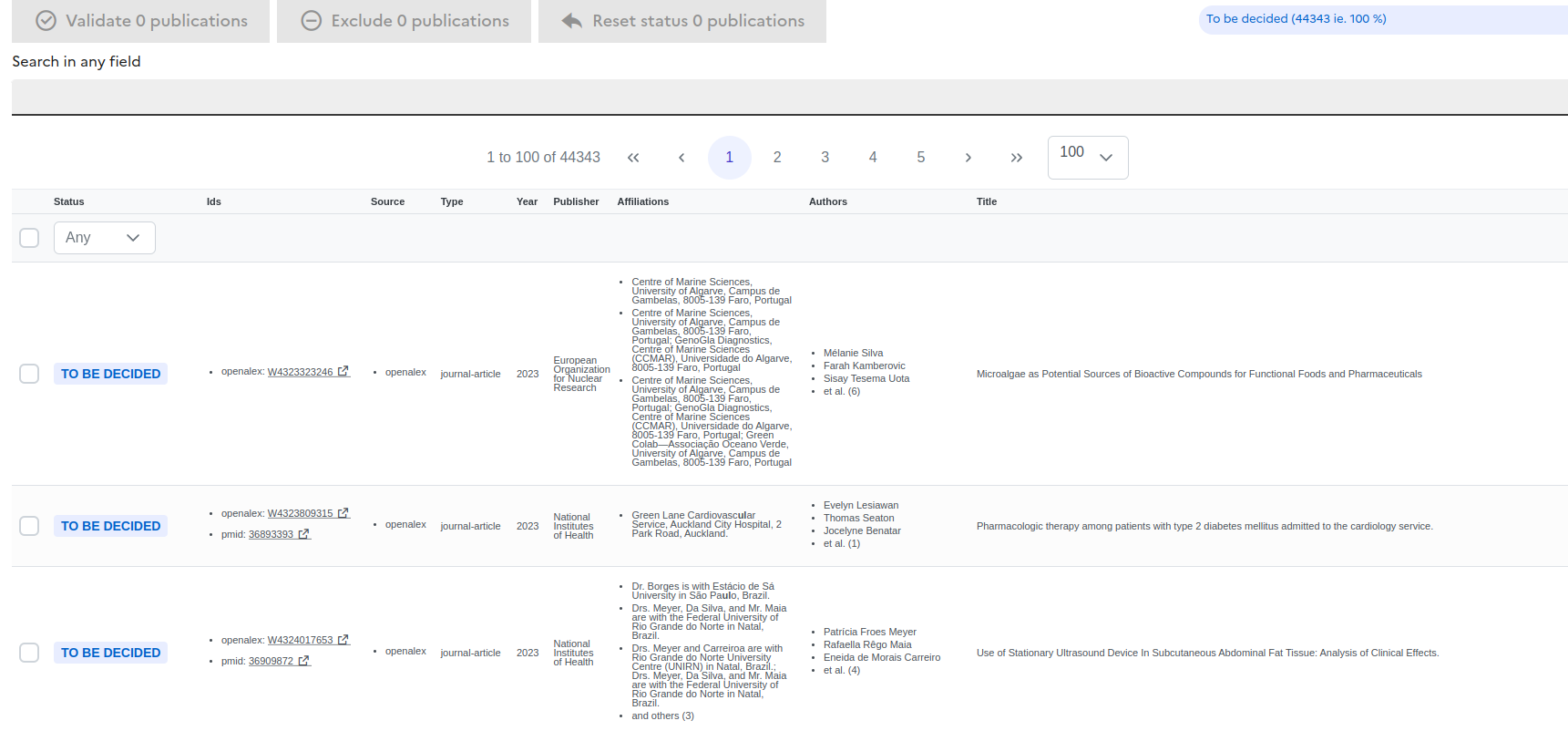Image resolution: width=1568 pixels, height=731 pixels.
Task: Go to page 3 of the results
Action: click(x=825, y=158)
